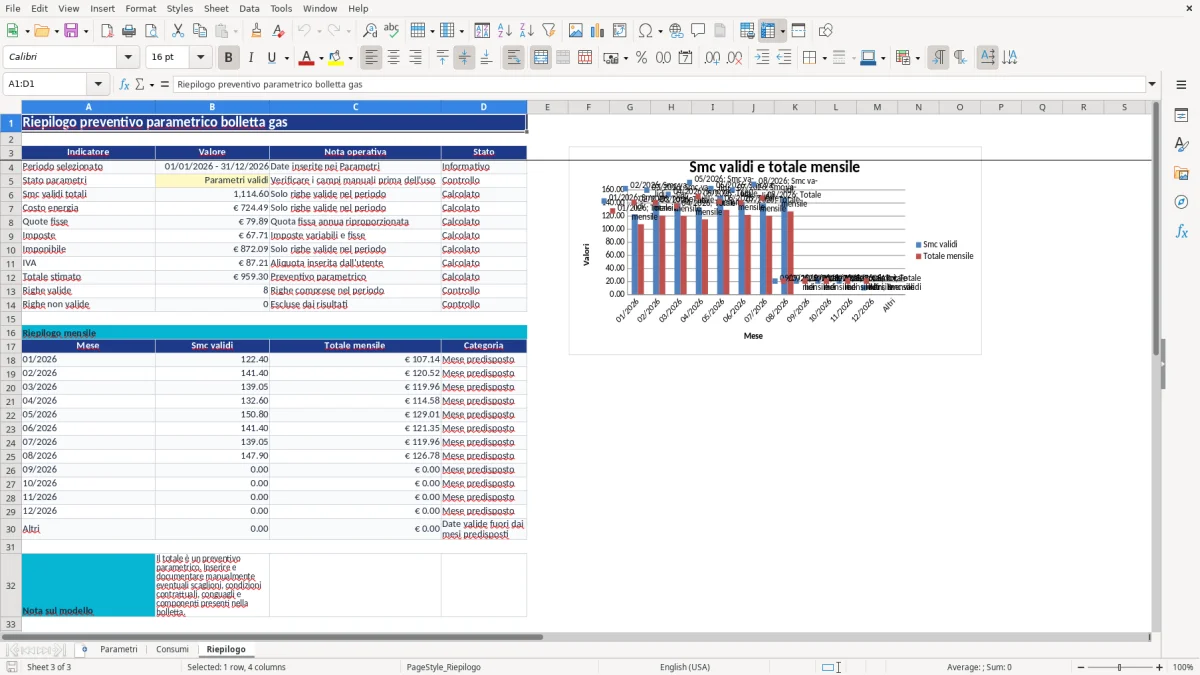Insert image from toolbar
Screen dimensions: 1200x675
tap(576, 31)
